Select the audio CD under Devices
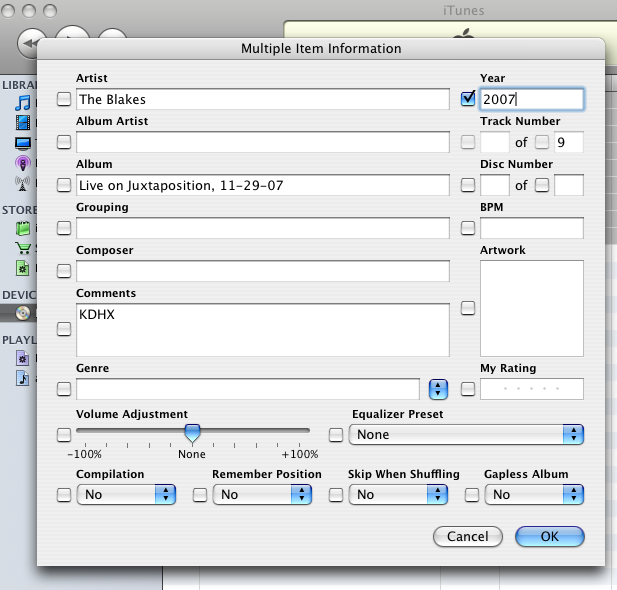 point(22,313)
